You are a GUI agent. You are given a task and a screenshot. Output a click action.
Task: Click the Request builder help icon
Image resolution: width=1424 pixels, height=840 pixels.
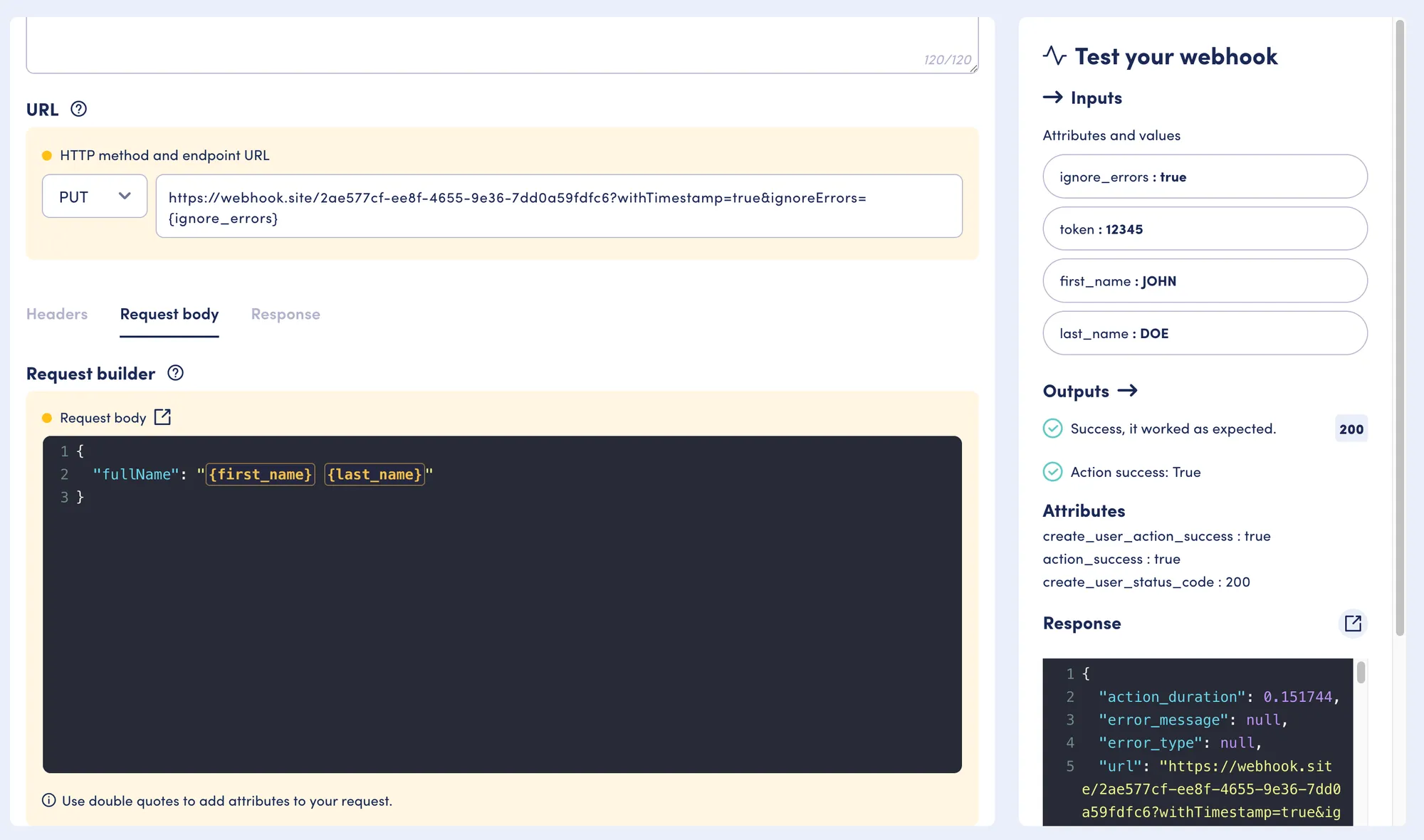tap(175, 373)
